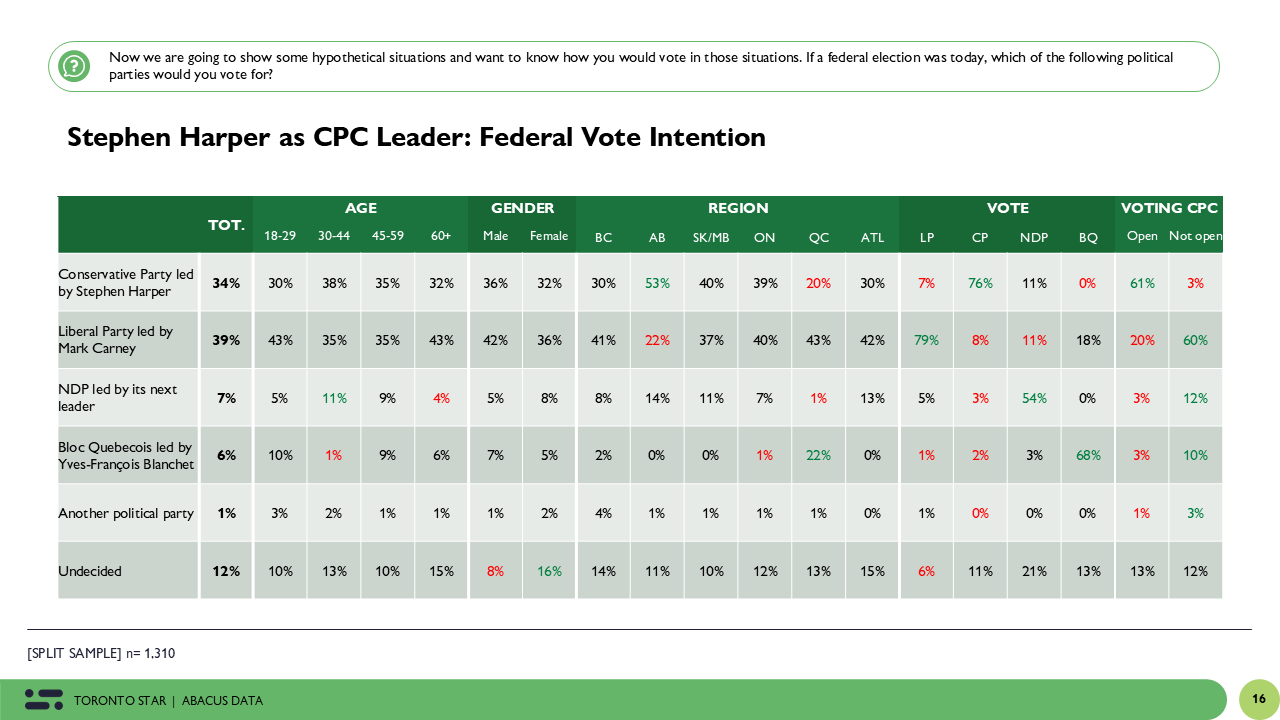Click the VOTING CPC header
The image size is (1280, 720).
click(1169, 208)
